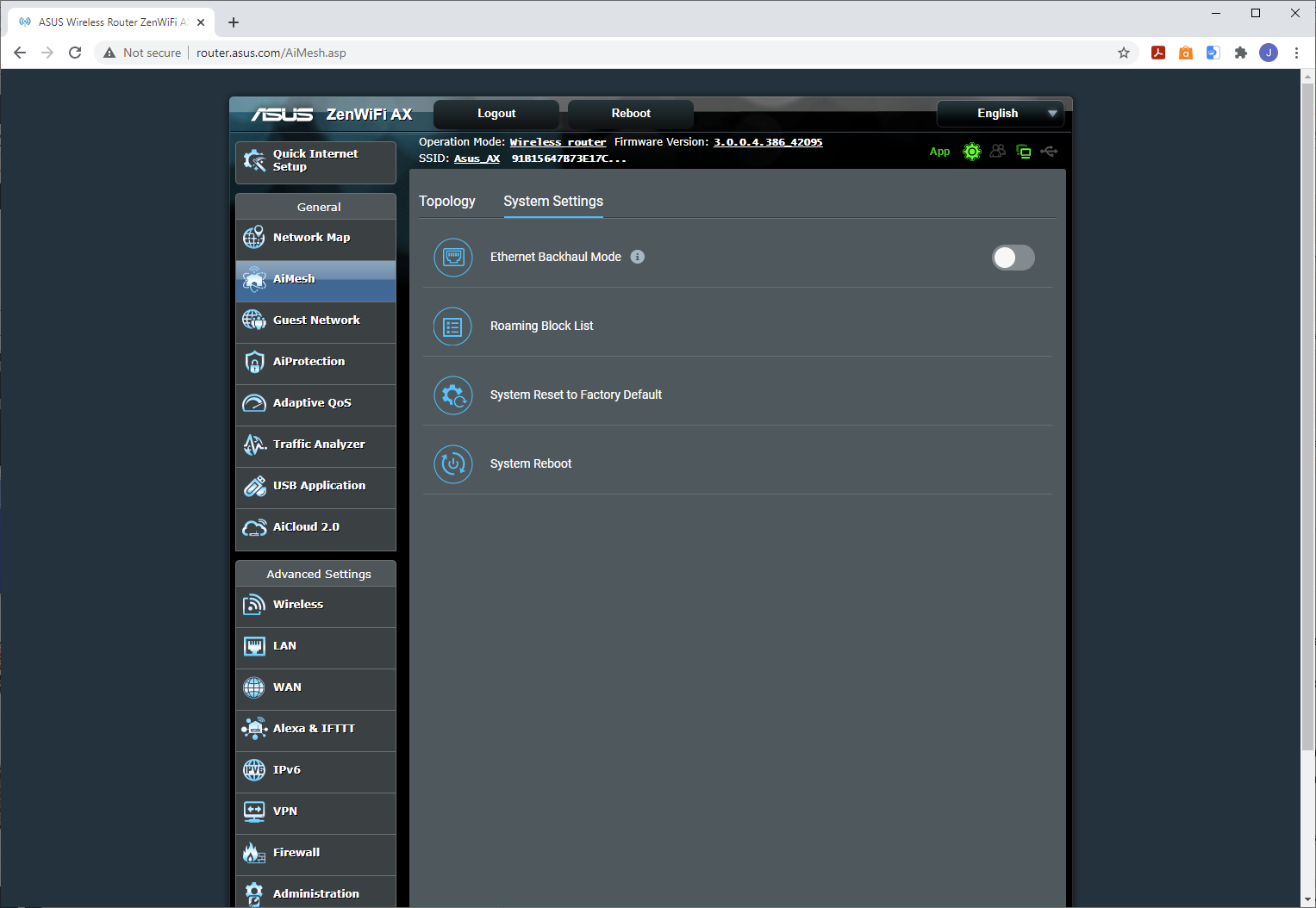Open Guest Network settings in sidebar
This screenshot has width=1316, height=908.
(x=315, y=320)
